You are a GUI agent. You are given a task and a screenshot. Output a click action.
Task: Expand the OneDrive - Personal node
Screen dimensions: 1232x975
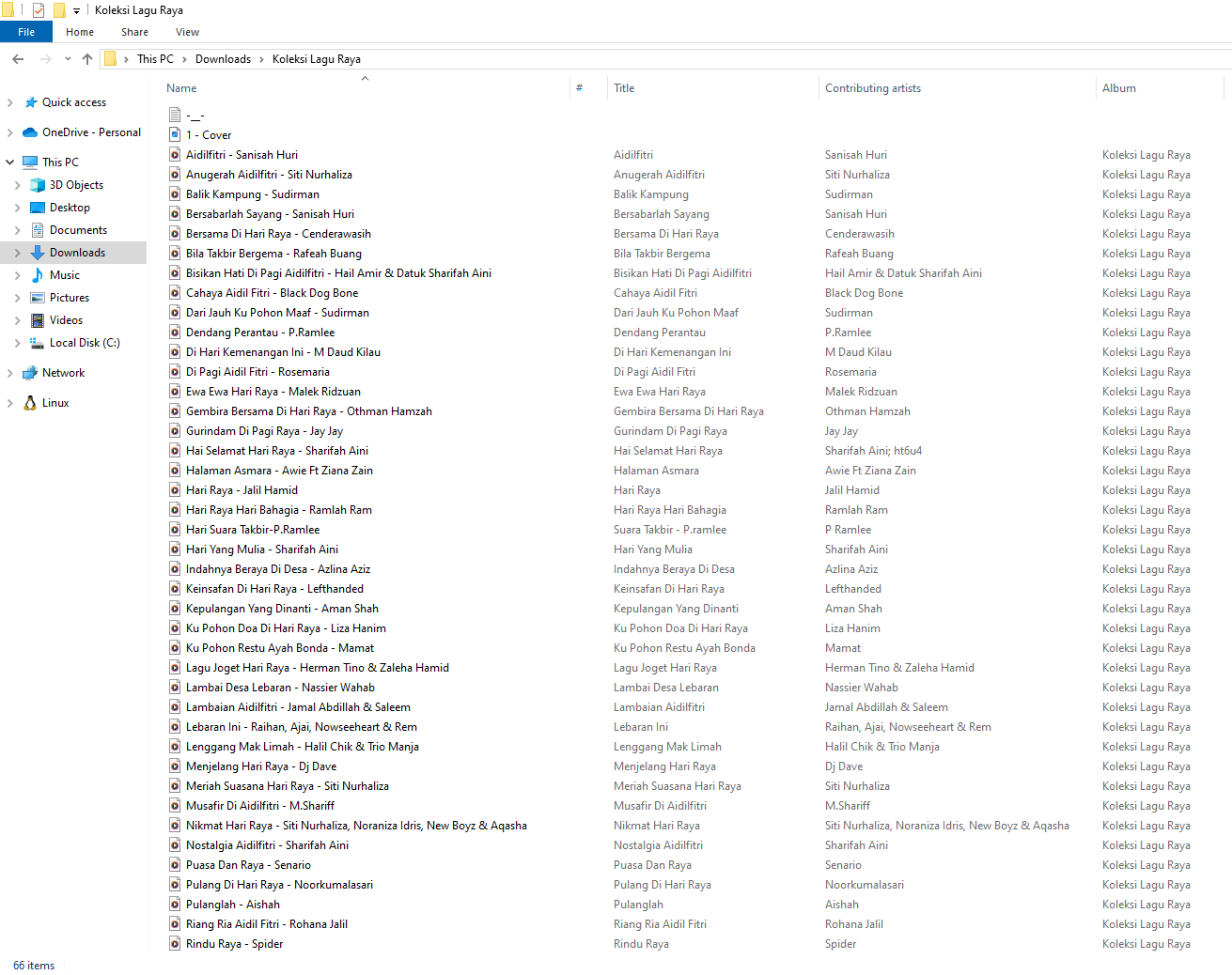[x=10, y=132]
